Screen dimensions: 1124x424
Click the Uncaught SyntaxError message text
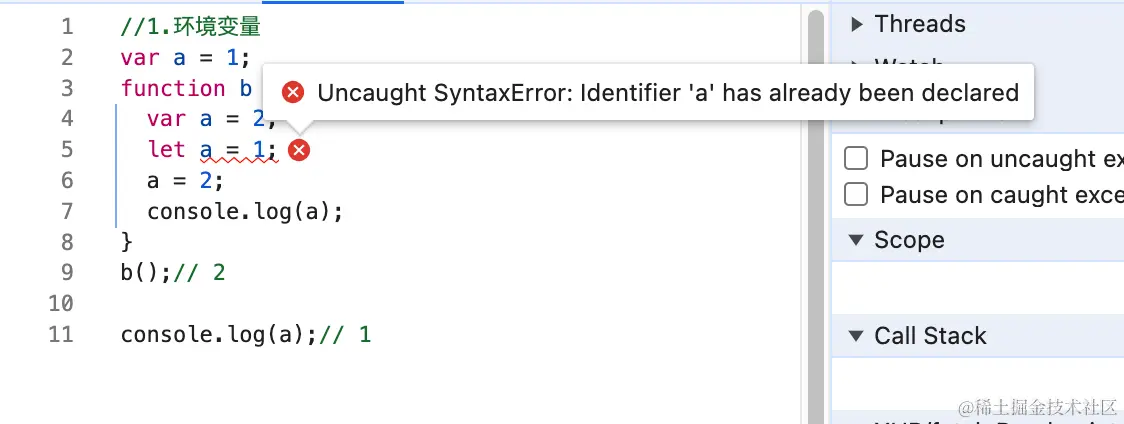[x=667, y=93]
